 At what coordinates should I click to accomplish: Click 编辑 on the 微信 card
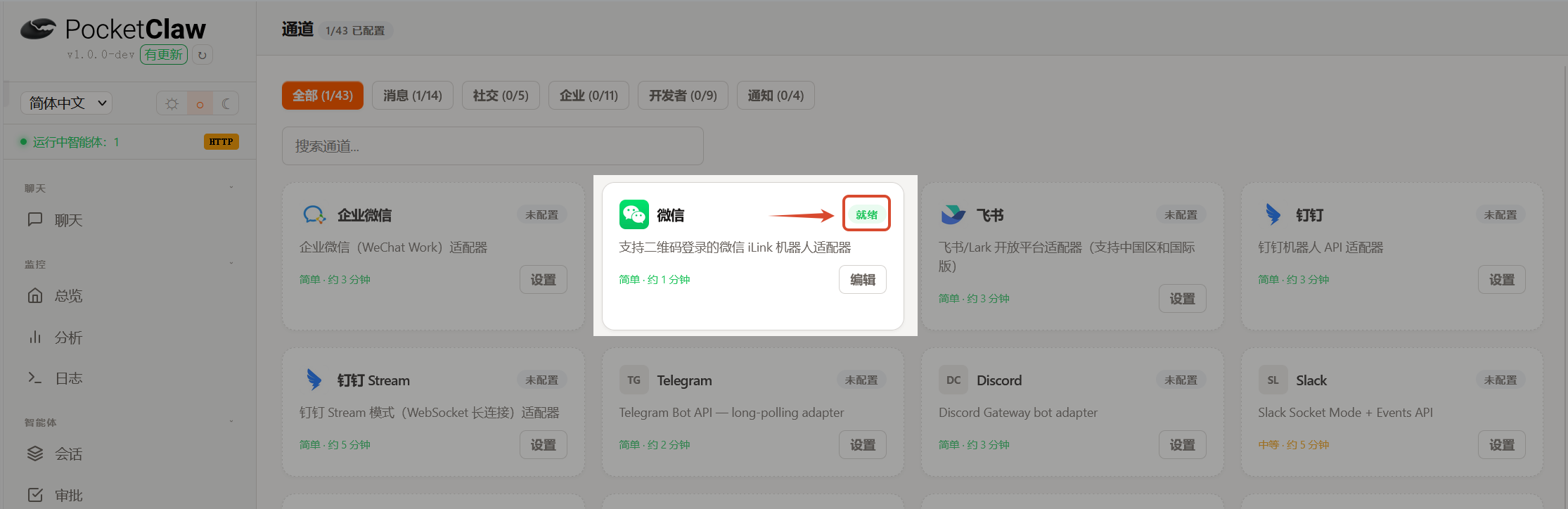coord(863,280)
